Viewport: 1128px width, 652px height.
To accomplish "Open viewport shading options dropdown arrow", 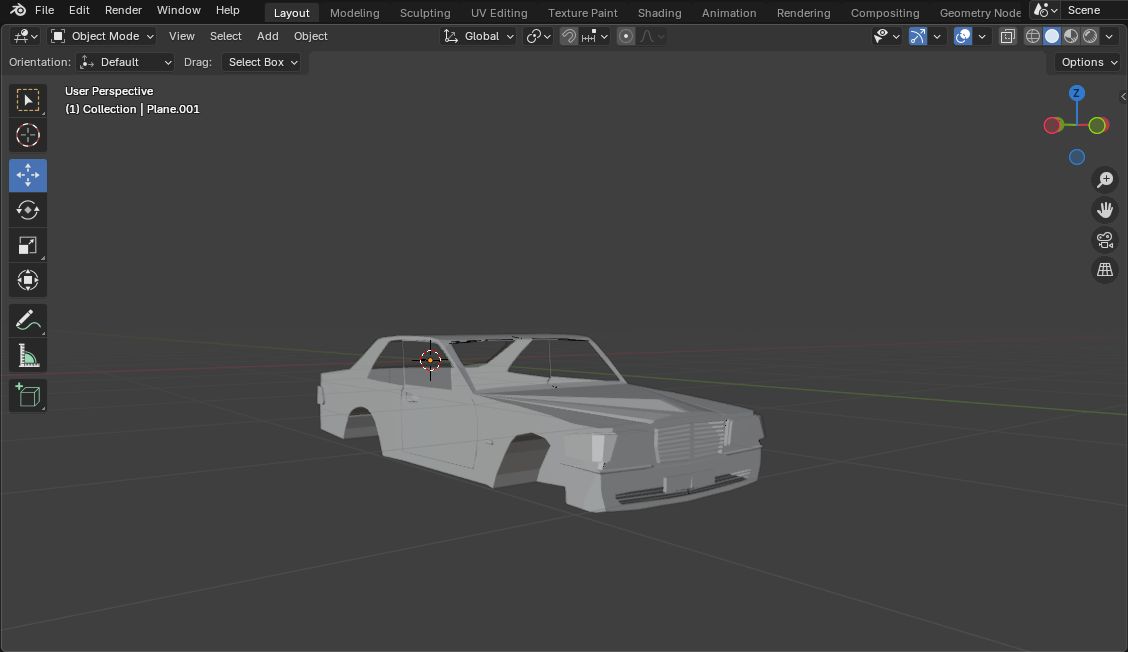I will (x=1109, y=36).
